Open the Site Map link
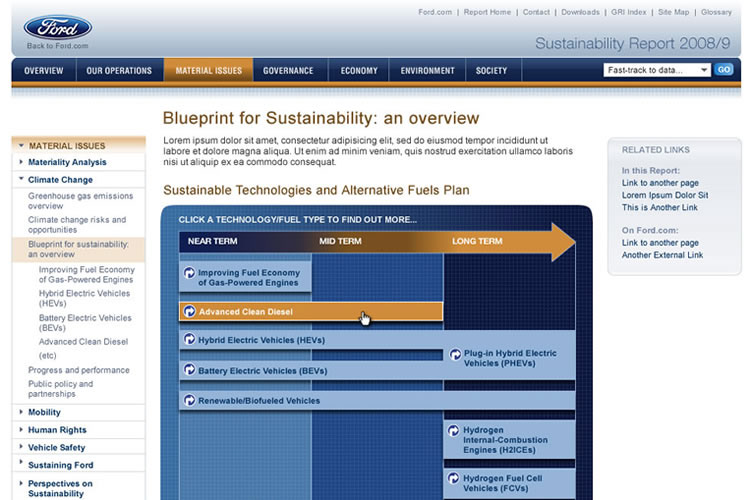This screenshot has width=750, height=500. (673, 12)
